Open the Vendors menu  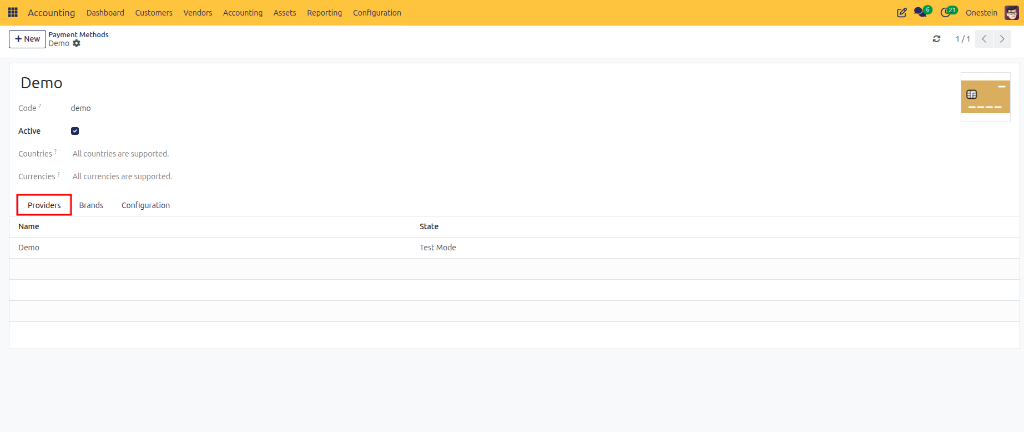coord(198,13)
